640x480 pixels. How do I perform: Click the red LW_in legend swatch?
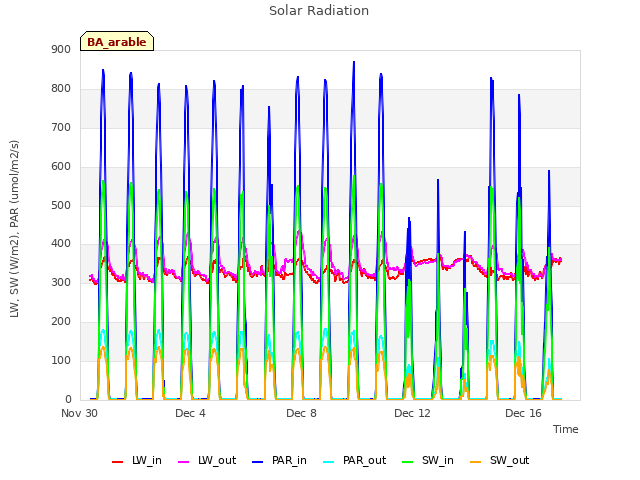[x=118, y=462]
